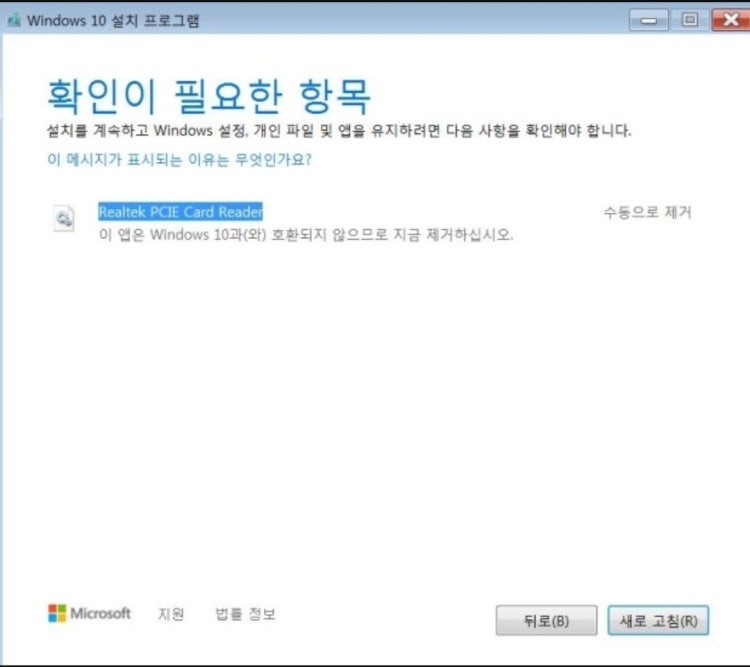This screenshot has width=750, height=667.
Task: Go back with the '뒤로(B)' button
Action: coord(546,621)
